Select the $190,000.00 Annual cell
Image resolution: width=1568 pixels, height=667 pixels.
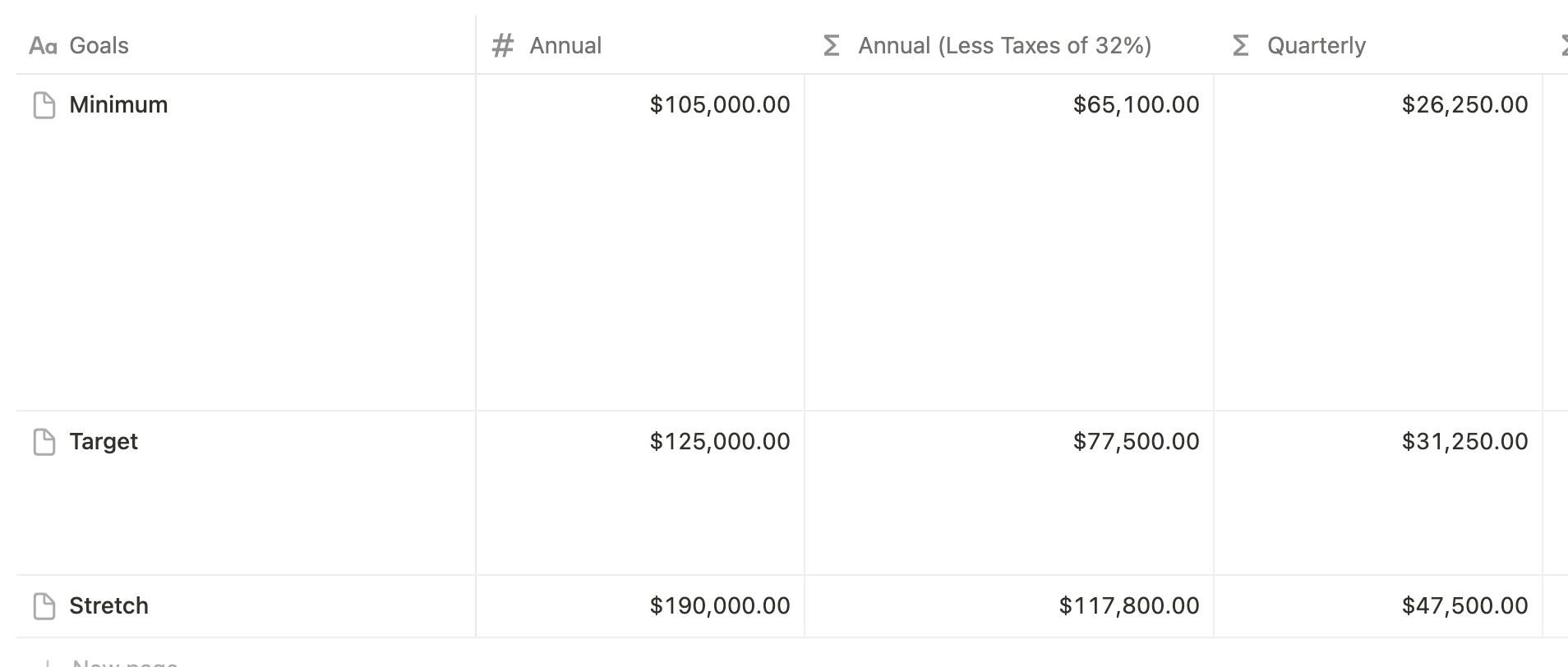(x=719, y=606)
